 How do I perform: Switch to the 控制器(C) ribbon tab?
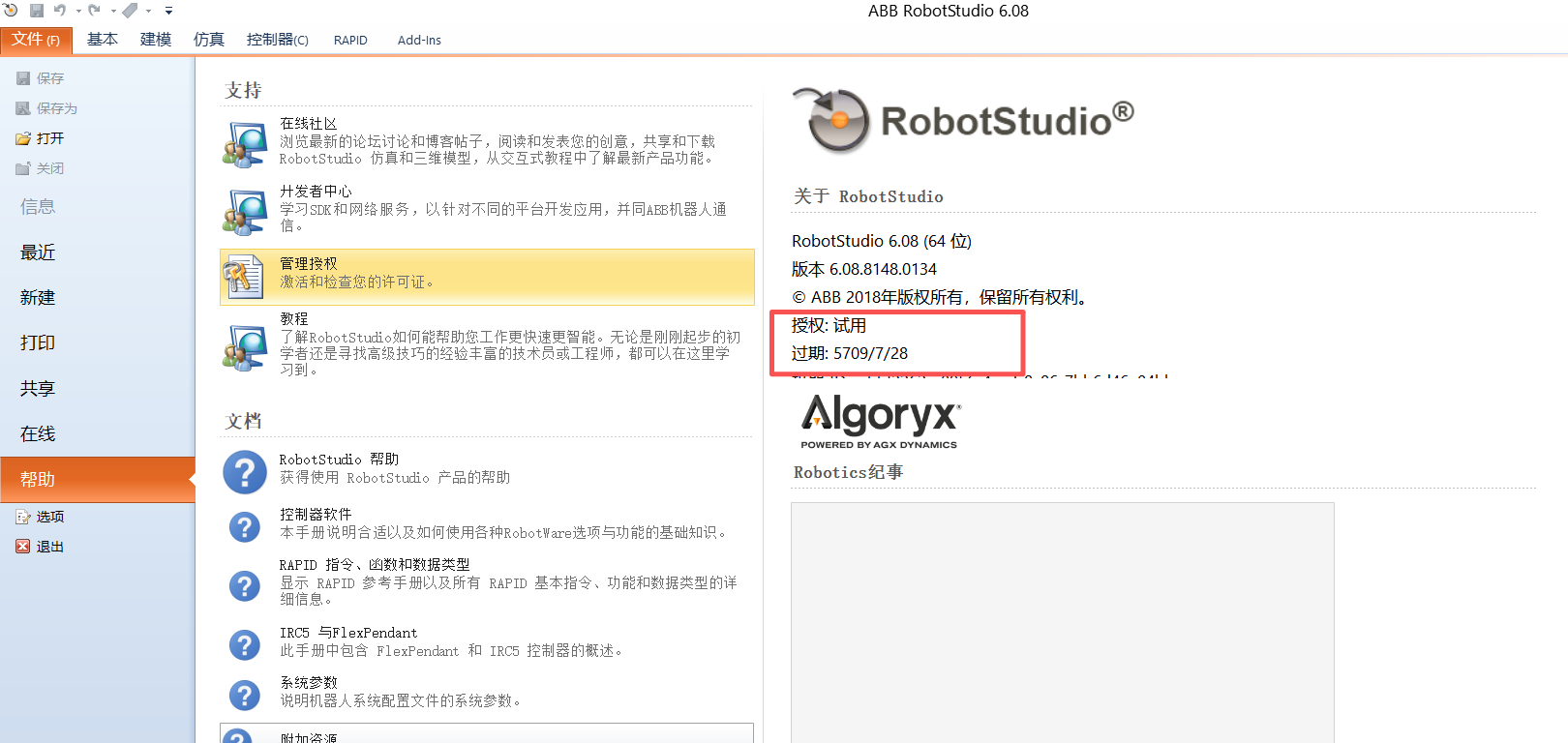(x=278, y=40)
